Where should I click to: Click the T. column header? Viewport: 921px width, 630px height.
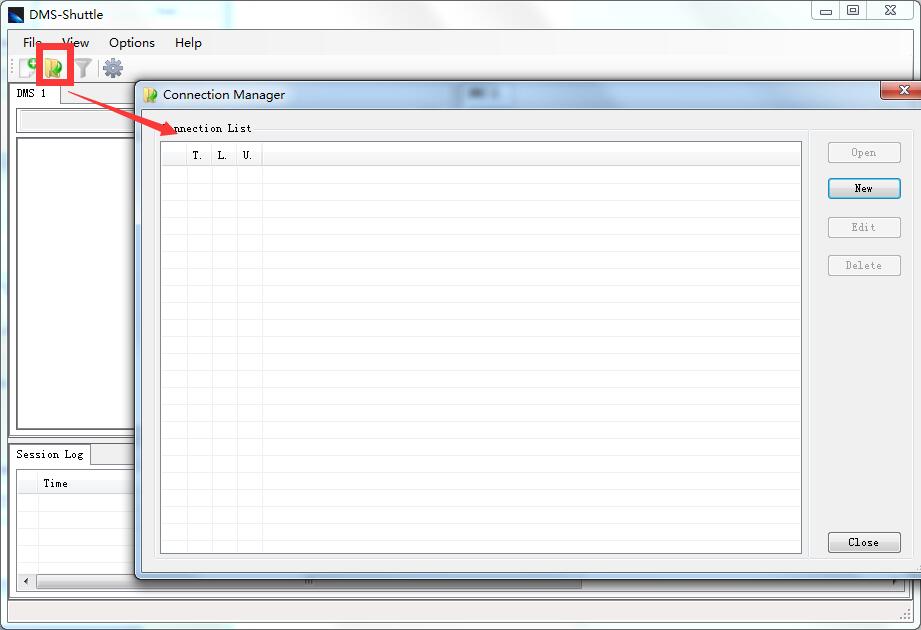click(x=199, y=155)
